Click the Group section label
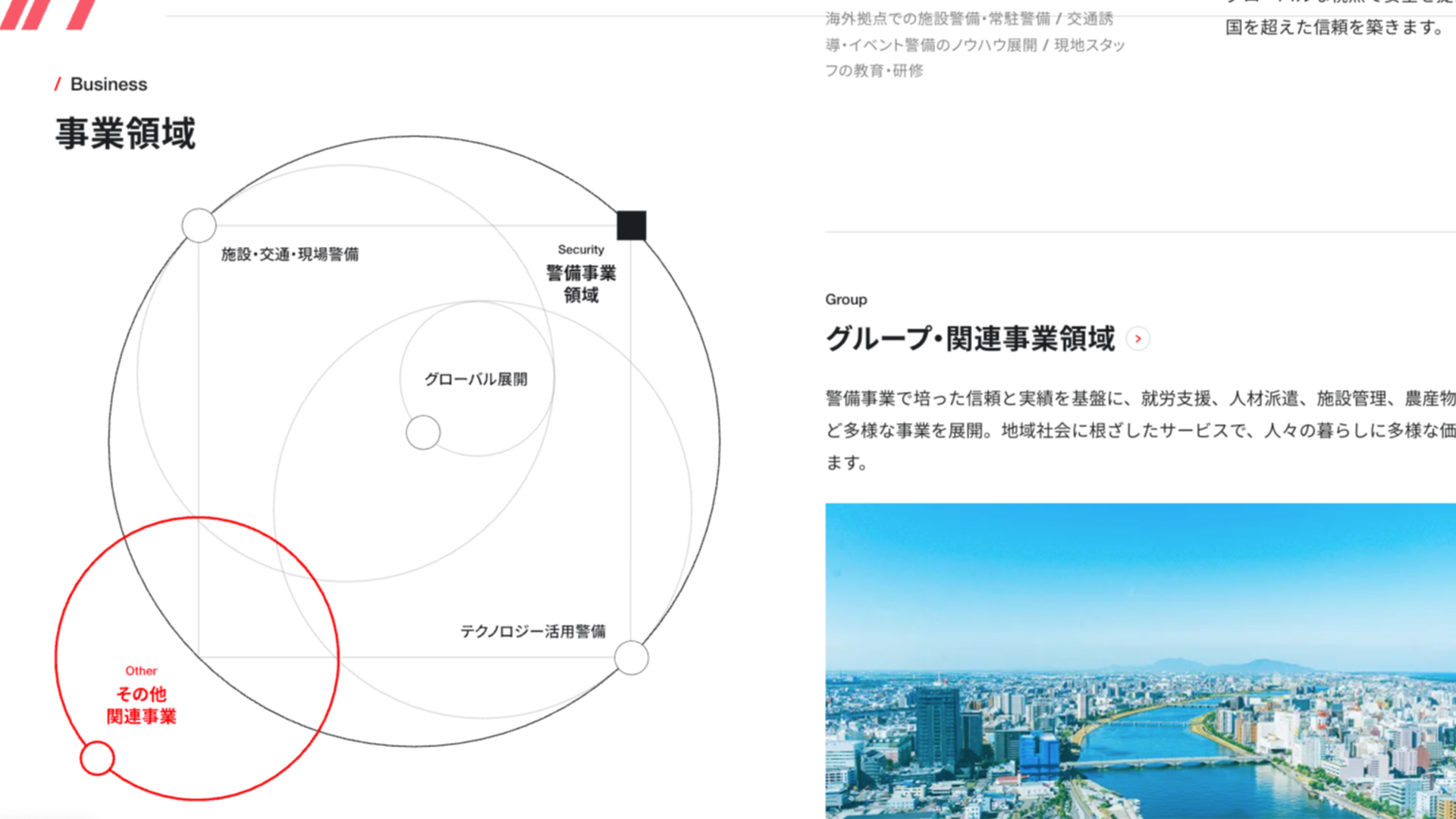The height and width of the screenshot is (819, 1456). point(846,299)
